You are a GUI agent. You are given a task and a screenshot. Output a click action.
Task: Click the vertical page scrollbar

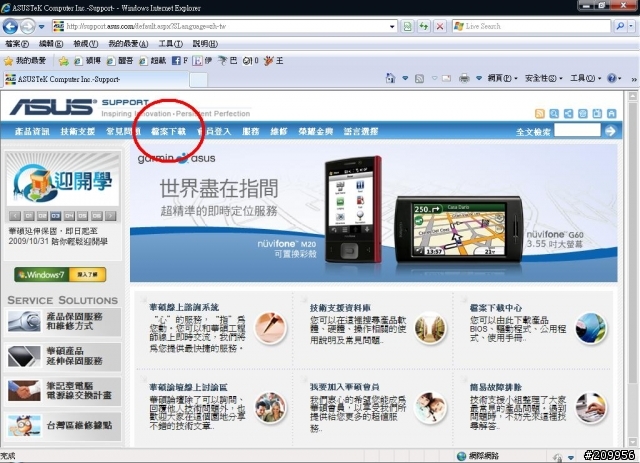coord(632,269)
